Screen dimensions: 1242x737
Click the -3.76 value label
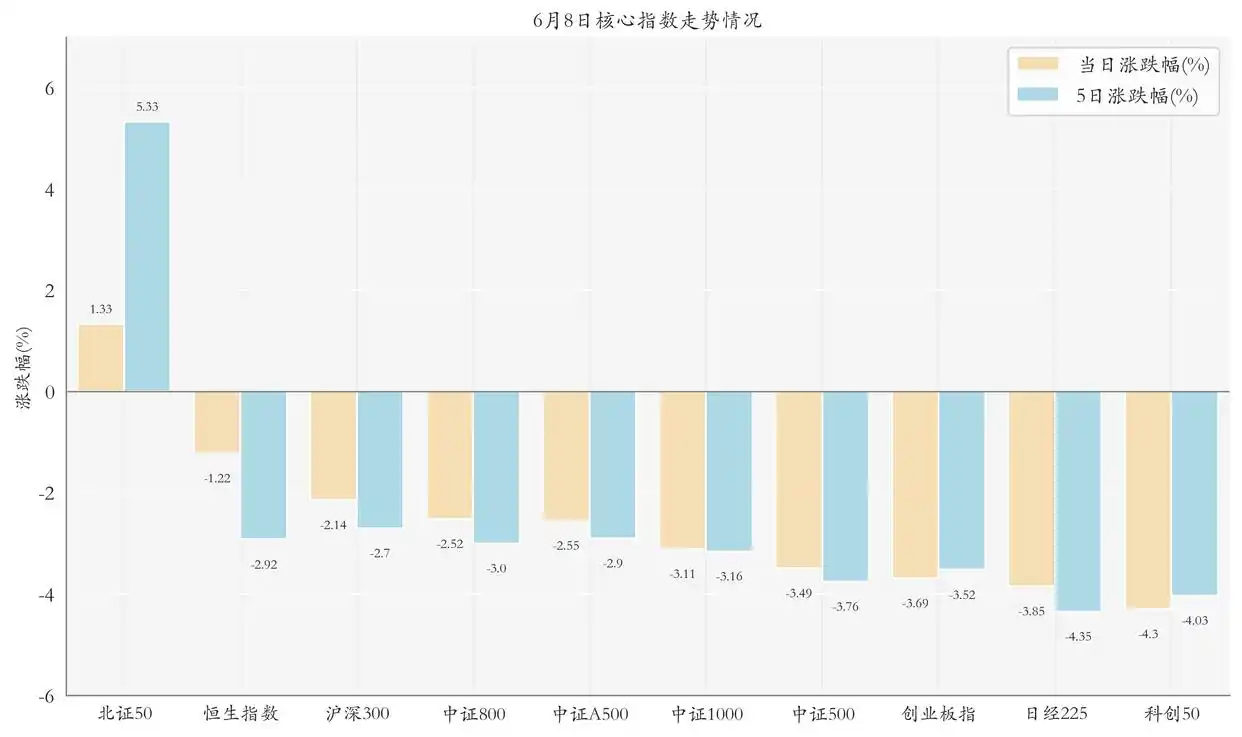[845, 606]
